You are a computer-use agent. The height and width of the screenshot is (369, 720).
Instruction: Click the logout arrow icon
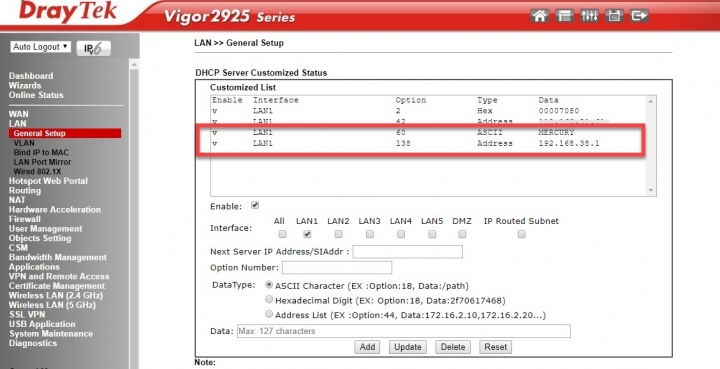coord(639,16)
